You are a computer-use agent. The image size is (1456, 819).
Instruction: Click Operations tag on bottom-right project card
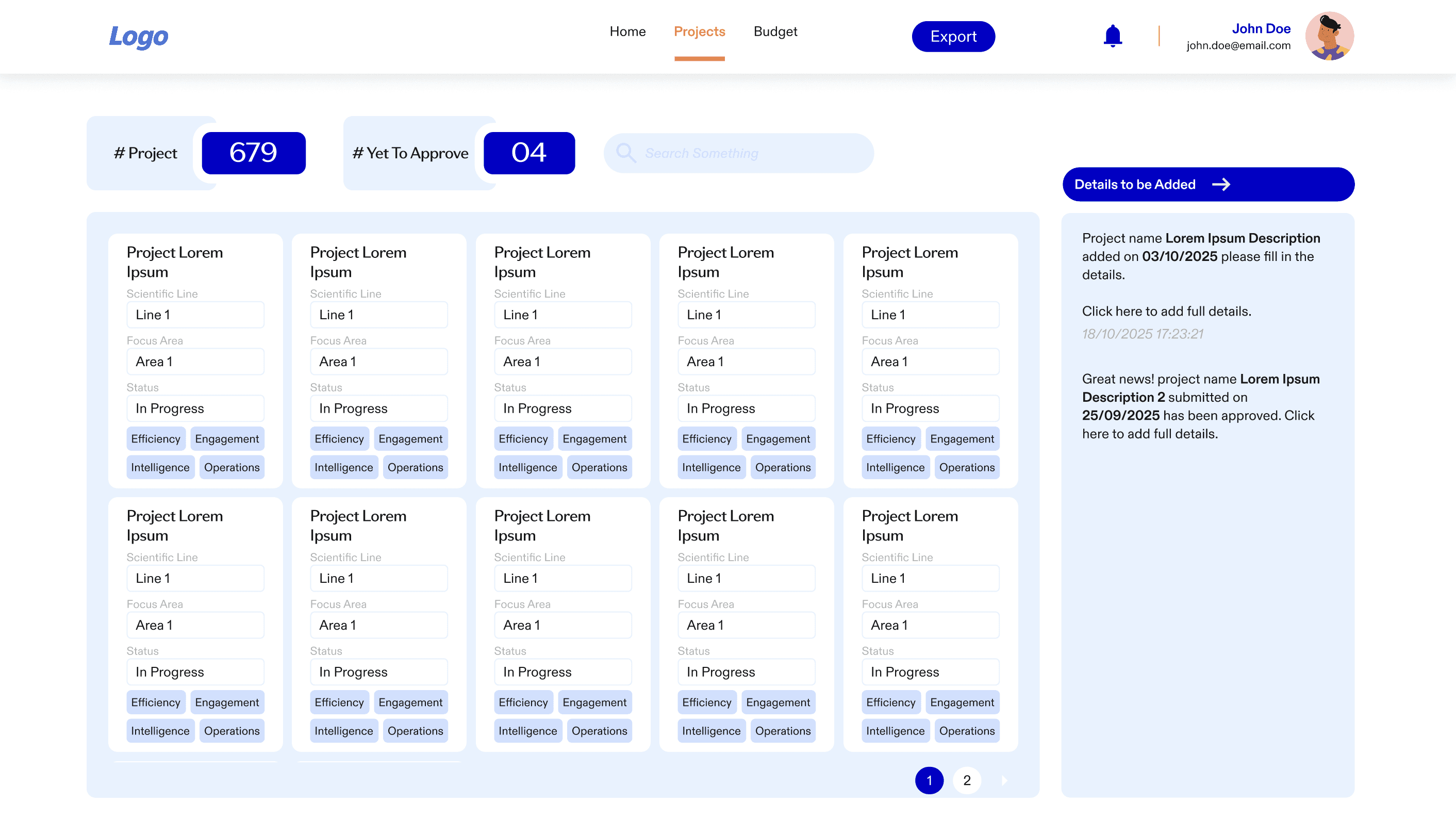click(967, 731)
